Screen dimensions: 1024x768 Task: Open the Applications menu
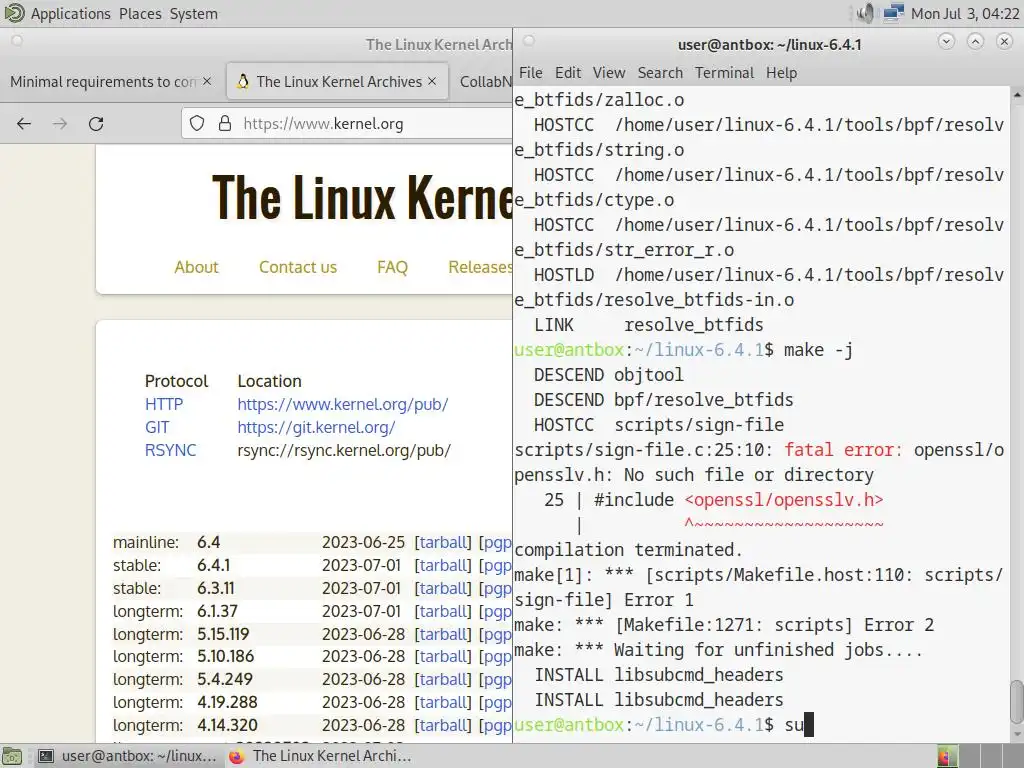tap(71, 14)
